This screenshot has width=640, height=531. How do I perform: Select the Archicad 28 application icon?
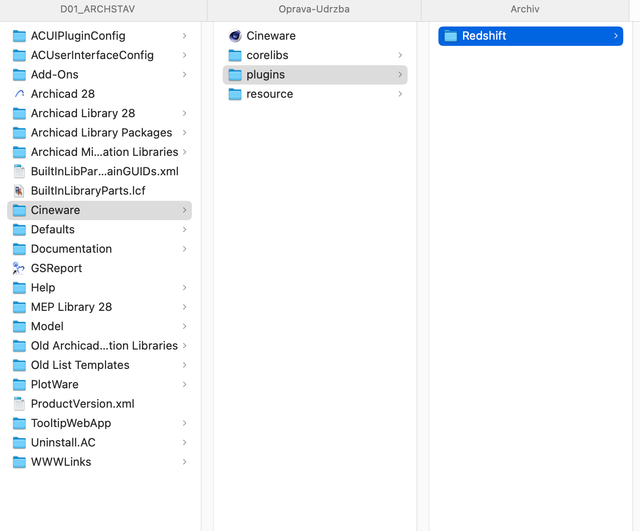[x=19, y=94]
